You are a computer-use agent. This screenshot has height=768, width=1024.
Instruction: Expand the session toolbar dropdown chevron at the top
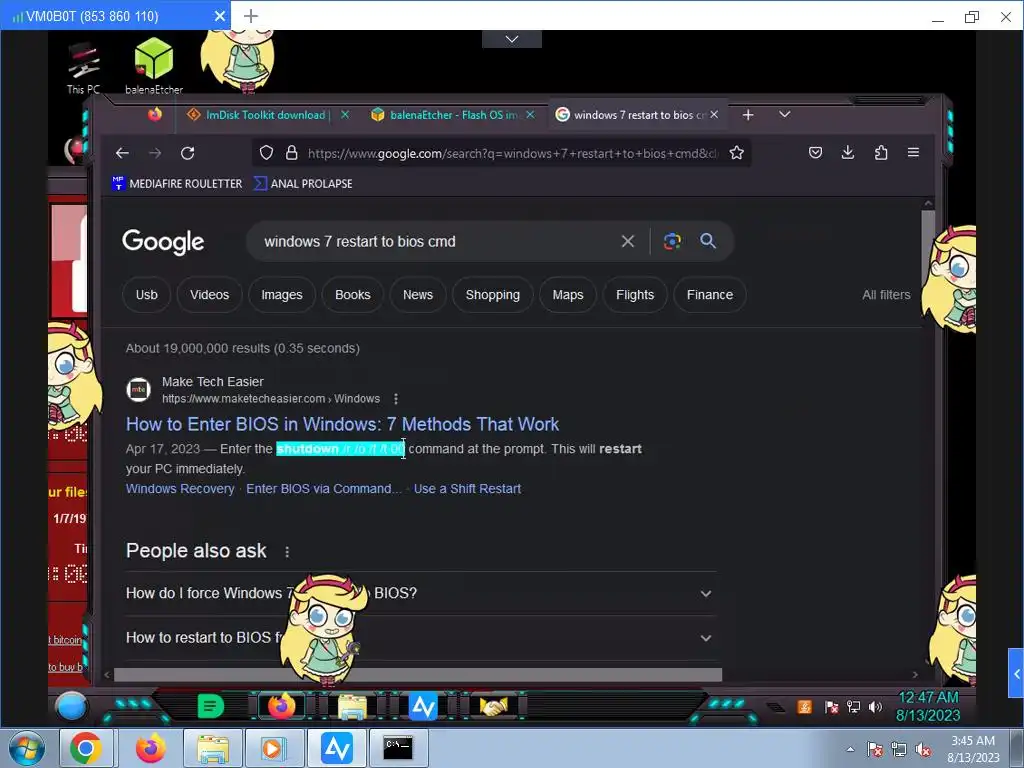(512, 39)
